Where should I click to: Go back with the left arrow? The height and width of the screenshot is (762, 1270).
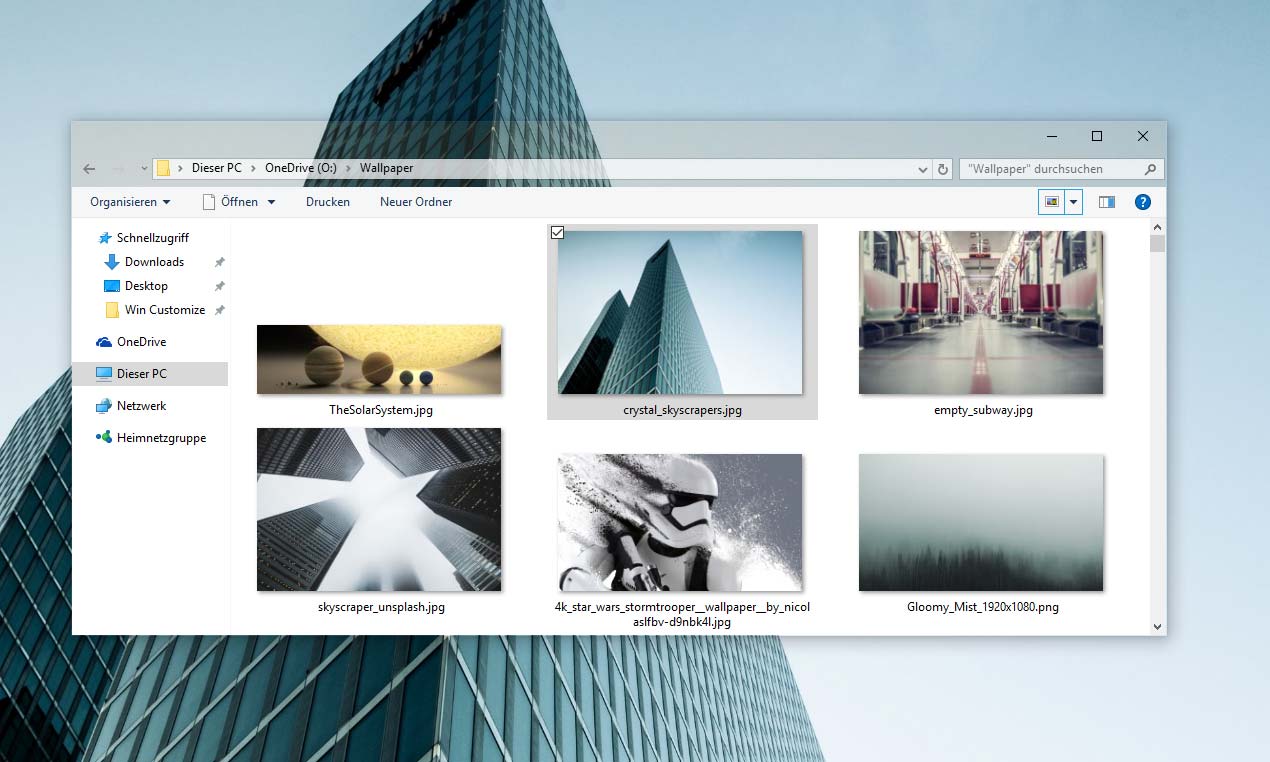89,169
